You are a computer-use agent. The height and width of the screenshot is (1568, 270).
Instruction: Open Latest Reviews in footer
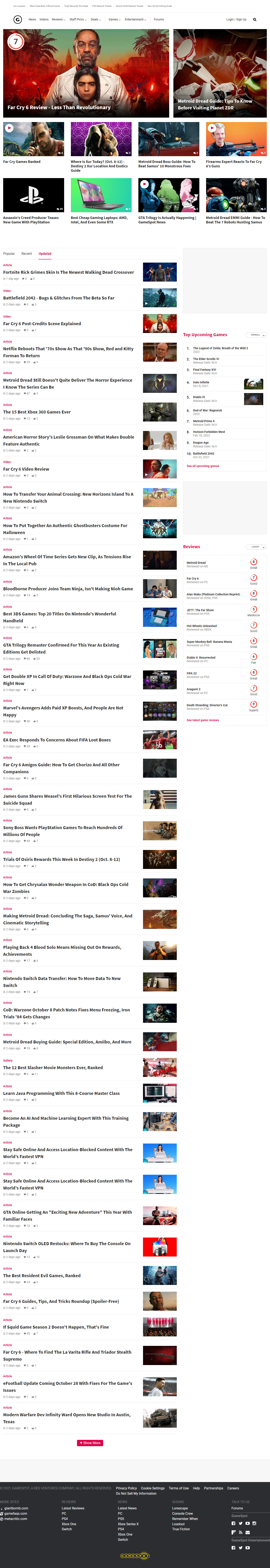(x=73, y=1508)
